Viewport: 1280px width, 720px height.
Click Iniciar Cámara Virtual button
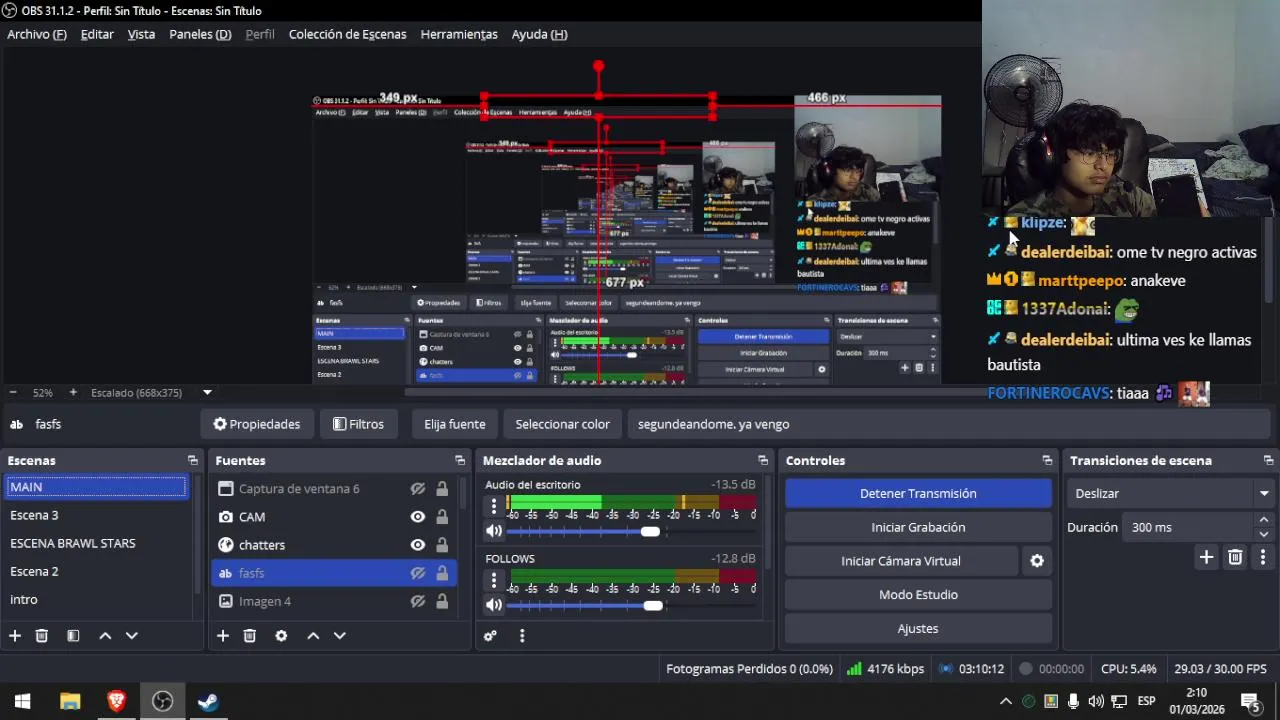[x=901, y=561]
